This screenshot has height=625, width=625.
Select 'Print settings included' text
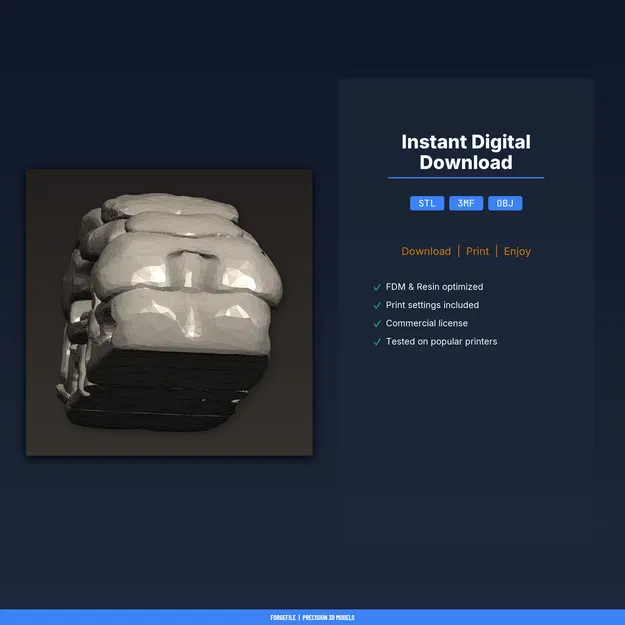click(x=432, y=305)
